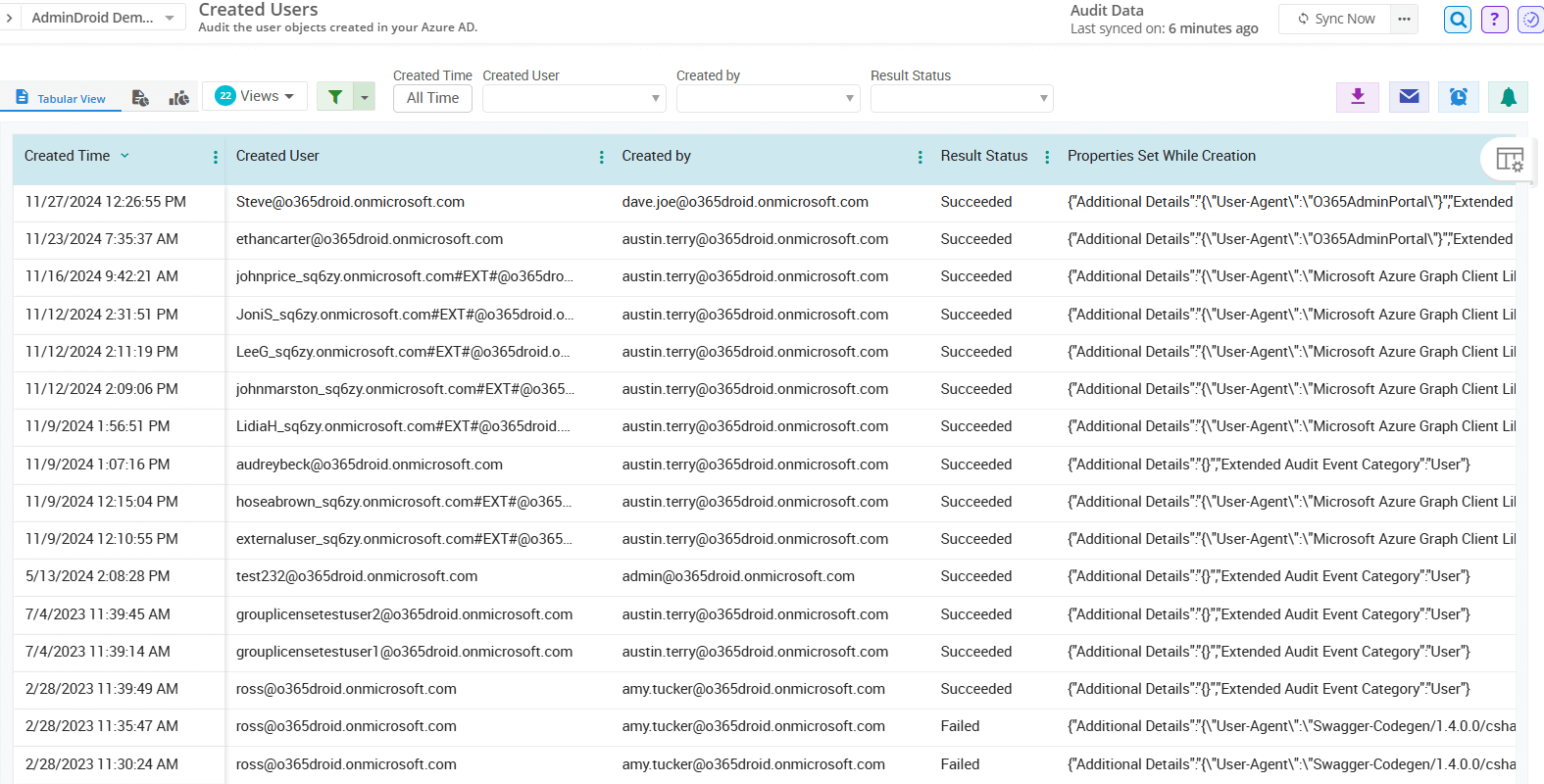Click LeeG_sq6zy external user cell
This screenshot has height=784, width=1544.
403,352
